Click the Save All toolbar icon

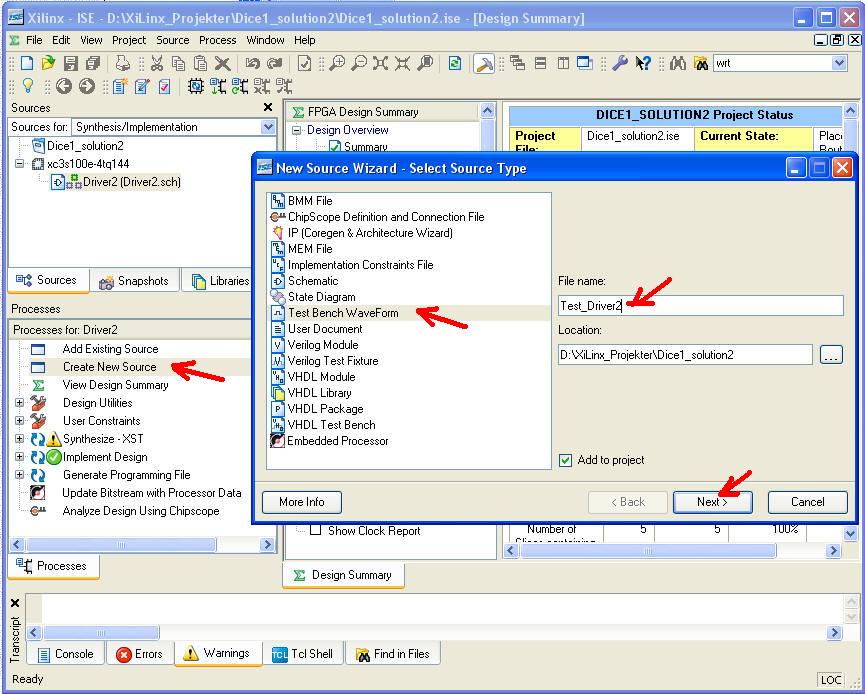point(93,63)
